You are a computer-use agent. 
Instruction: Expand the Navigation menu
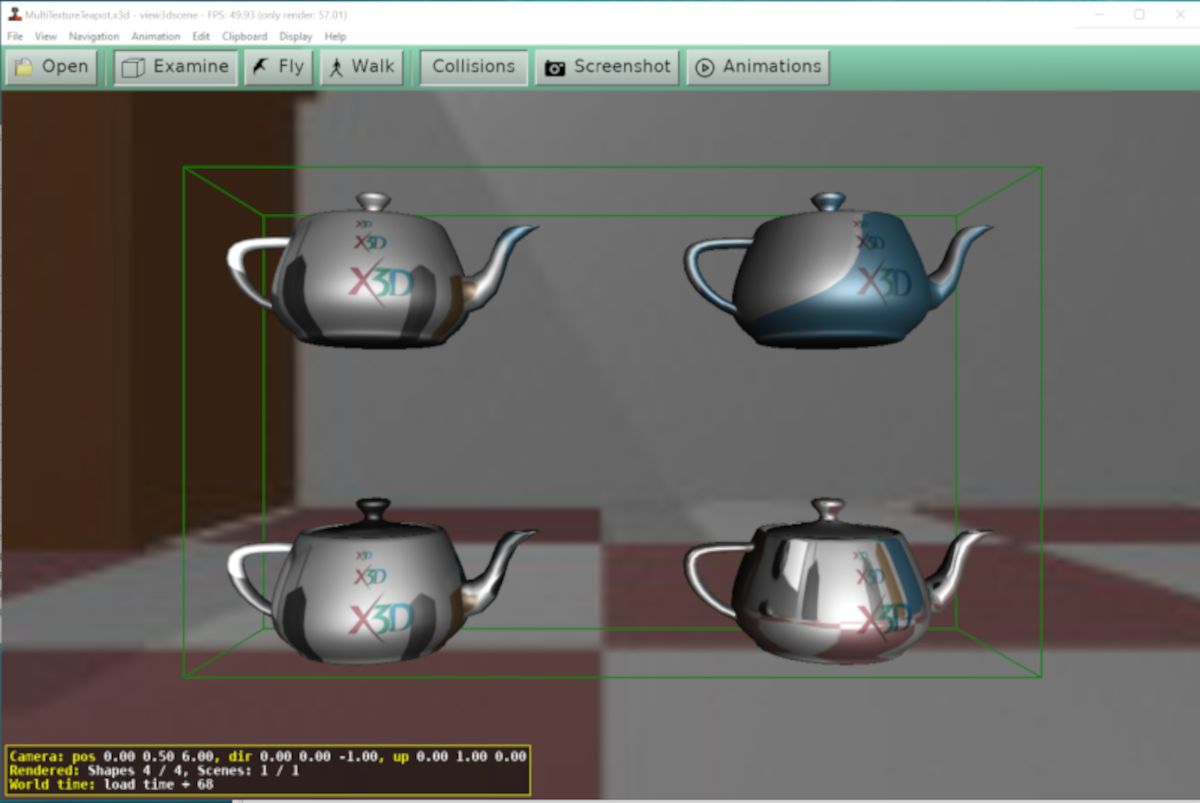tap(94, 36)
